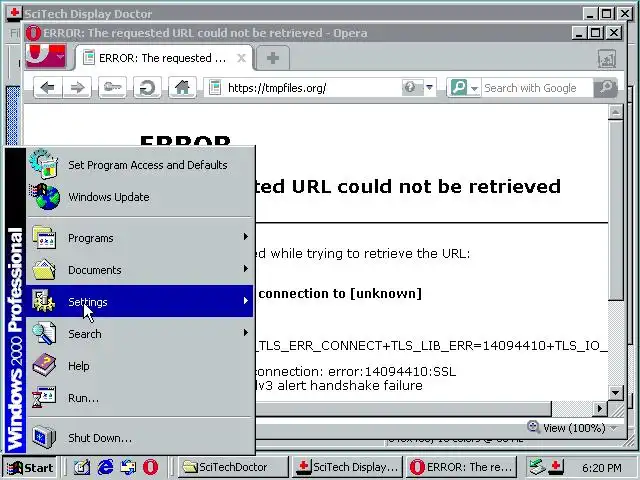Click the network tray icon
640x480 pixels.
pos(537,467)
